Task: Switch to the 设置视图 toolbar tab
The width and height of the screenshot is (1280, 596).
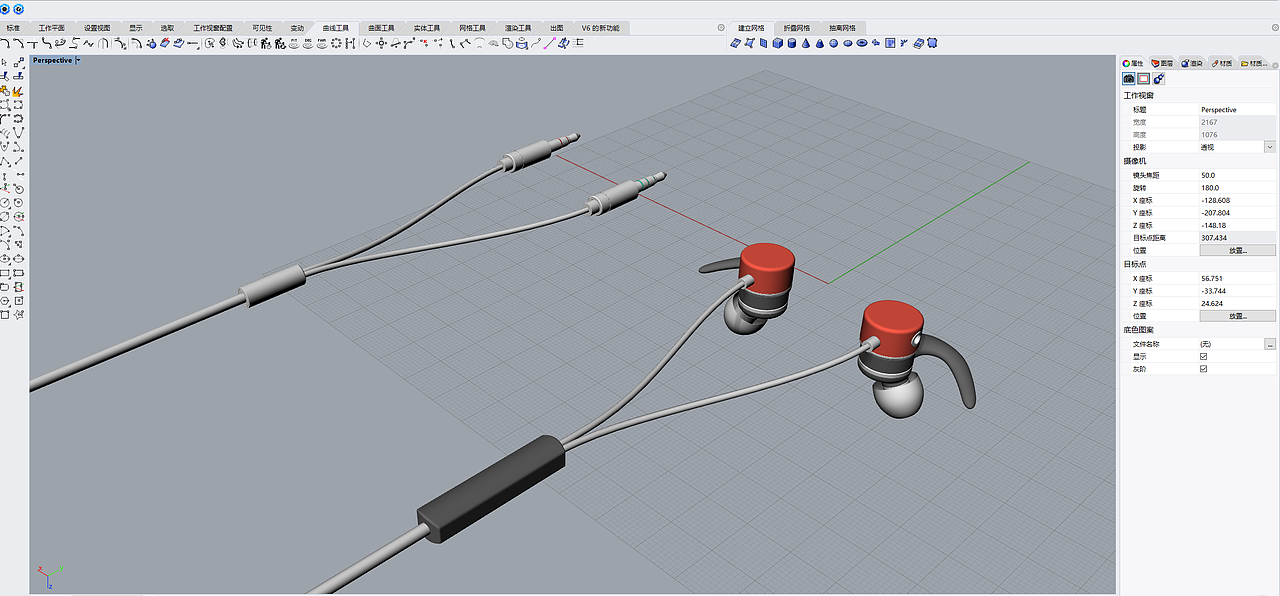Action: (x=97, y=28)
